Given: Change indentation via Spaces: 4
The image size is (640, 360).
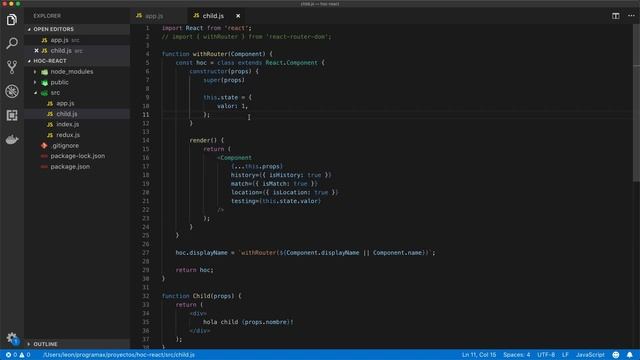Looking at the screenshot, I should point(516,355).
